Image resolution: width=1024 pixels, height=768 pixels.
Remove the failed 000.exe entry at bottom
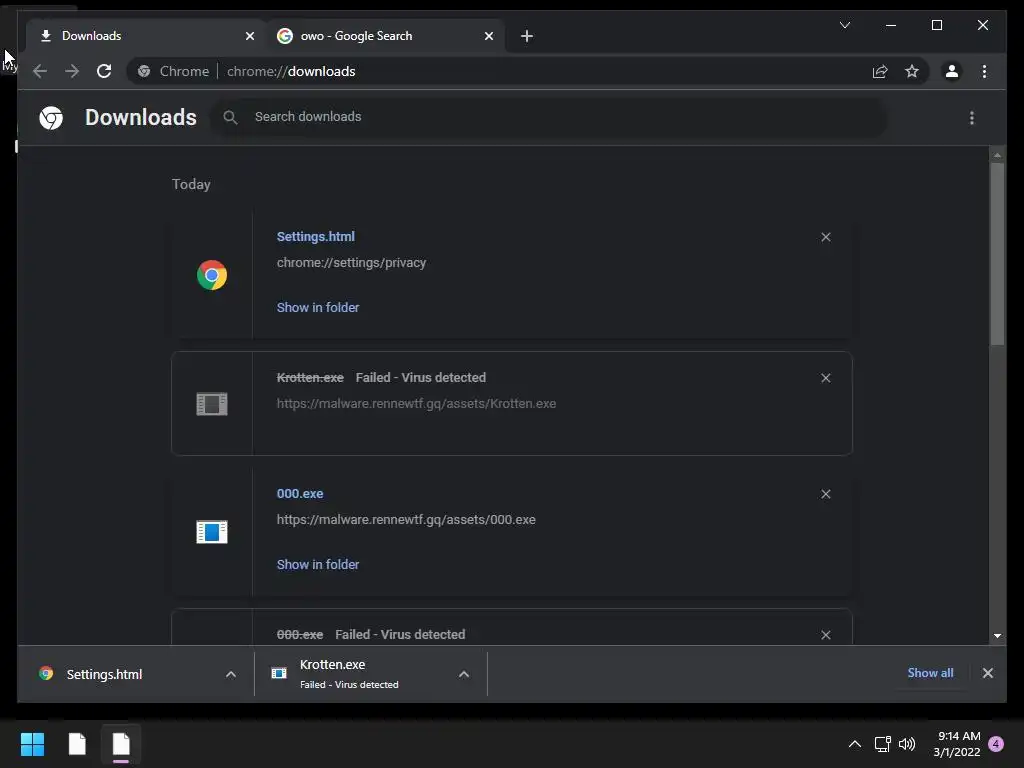tap(825, 635)
